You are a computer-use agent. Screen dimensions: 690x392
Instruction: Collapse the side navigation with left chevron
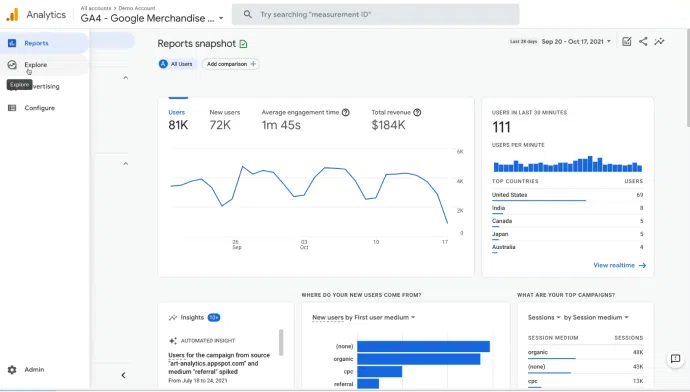point(123,375)
